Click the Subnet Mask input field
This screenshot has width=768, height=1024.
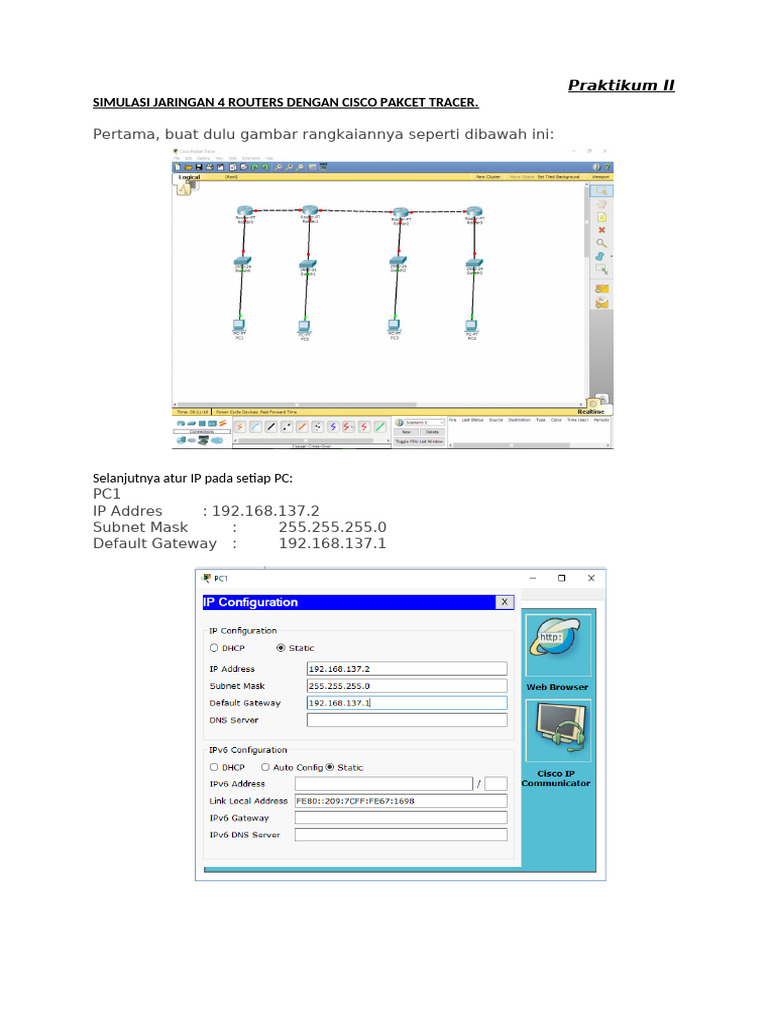point(407,686)
